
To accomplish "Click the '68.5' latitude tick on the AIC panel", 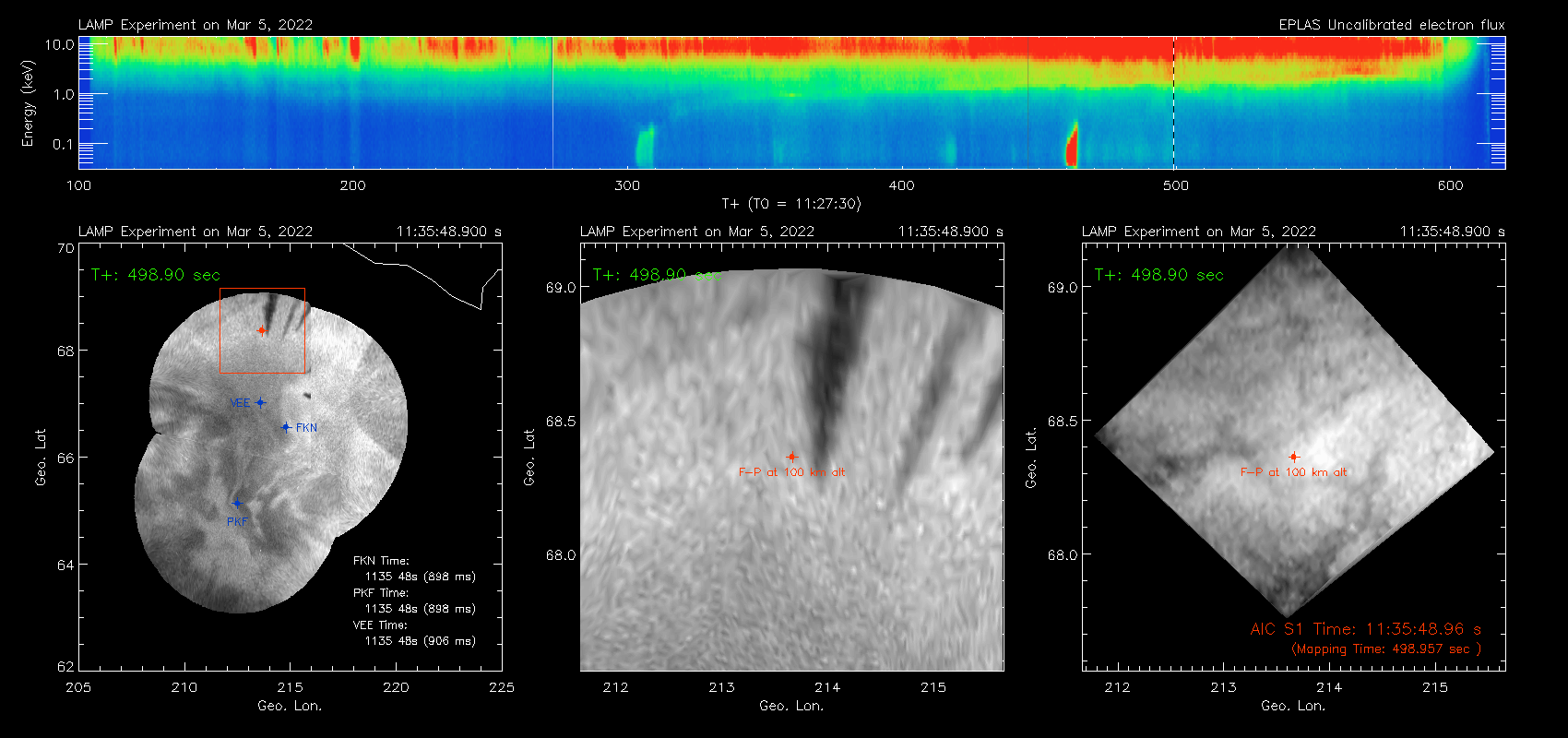I will tap(1063, 422).
